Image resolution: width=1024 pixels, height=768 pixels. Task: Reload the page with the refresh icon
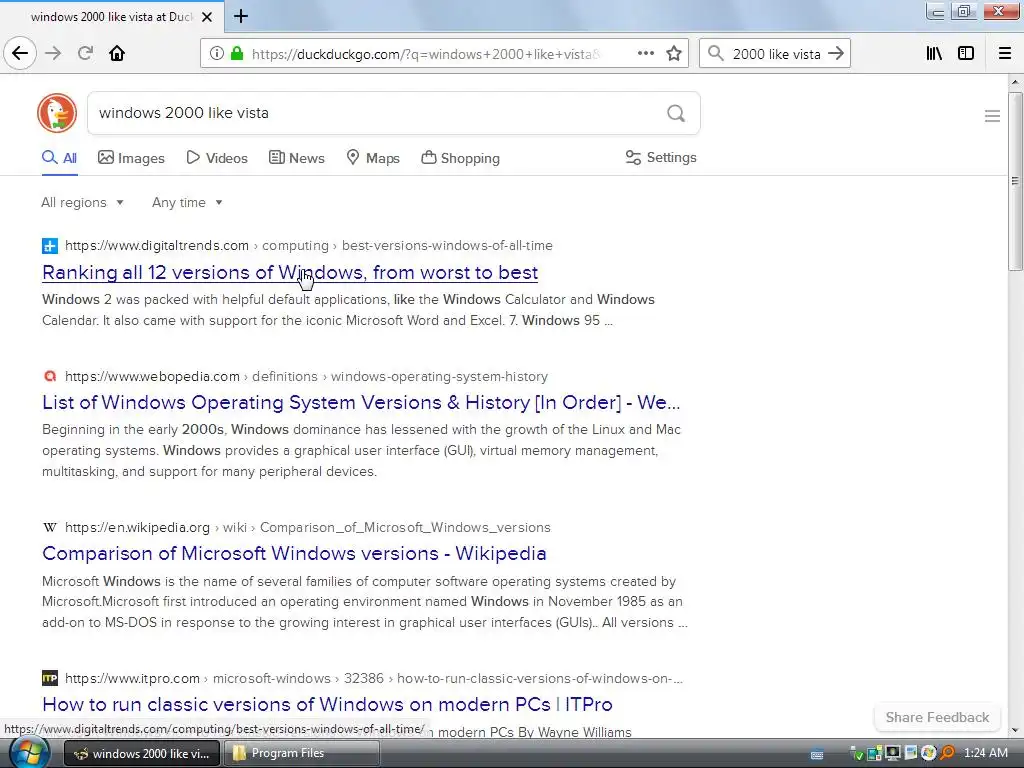coord(85,53)
